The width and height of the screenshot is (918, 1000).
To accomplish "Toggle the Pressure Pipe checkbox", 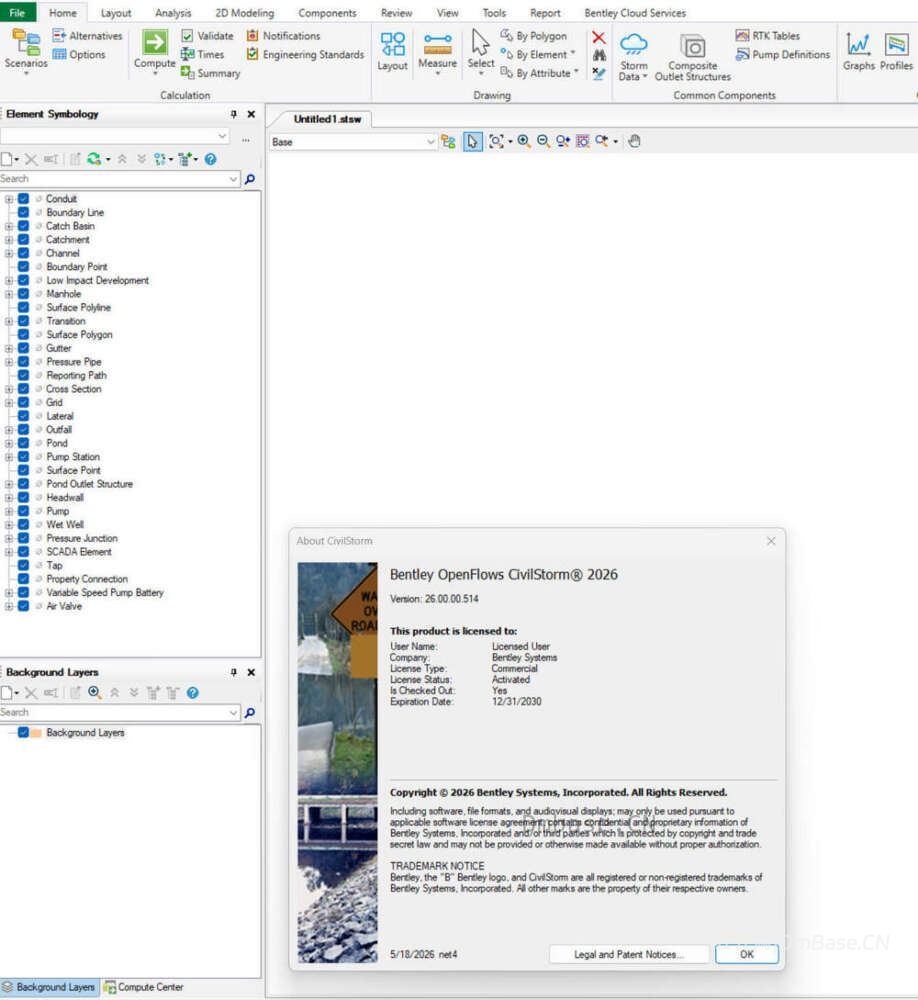I will [x=24, y=362].
